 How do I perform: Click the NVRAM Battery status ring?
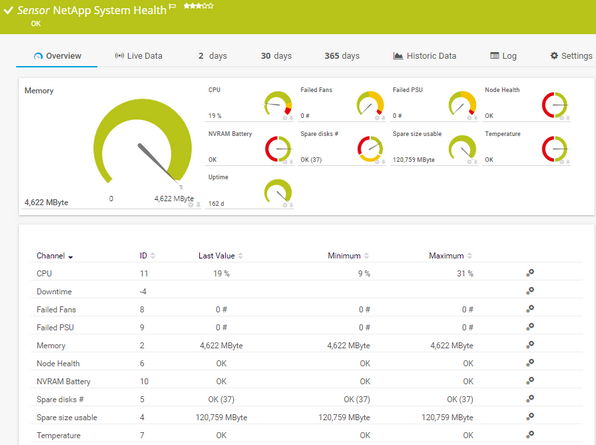(x=278, y=149)
